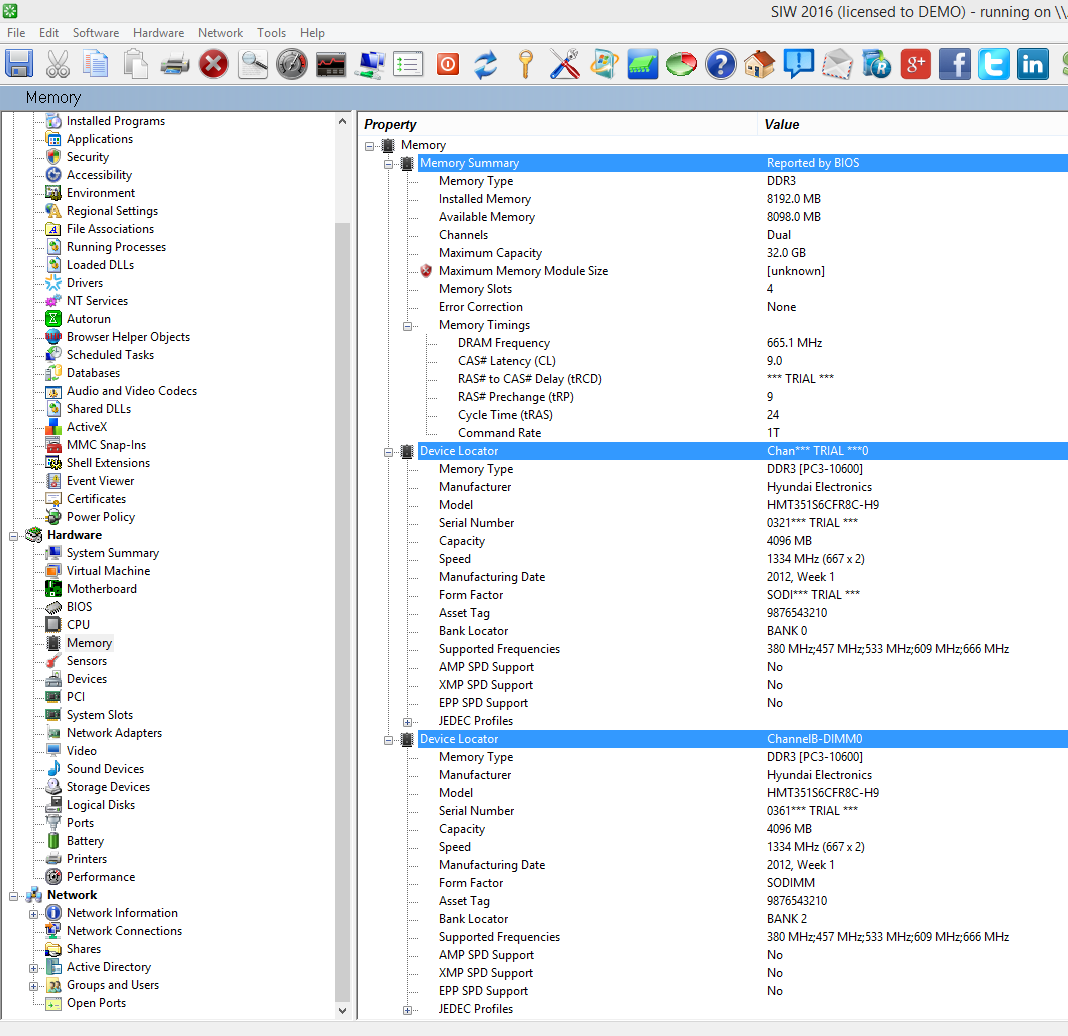Select Running Processes tree item
This screenshot has width=1068, height=1036.
(116, 247)
